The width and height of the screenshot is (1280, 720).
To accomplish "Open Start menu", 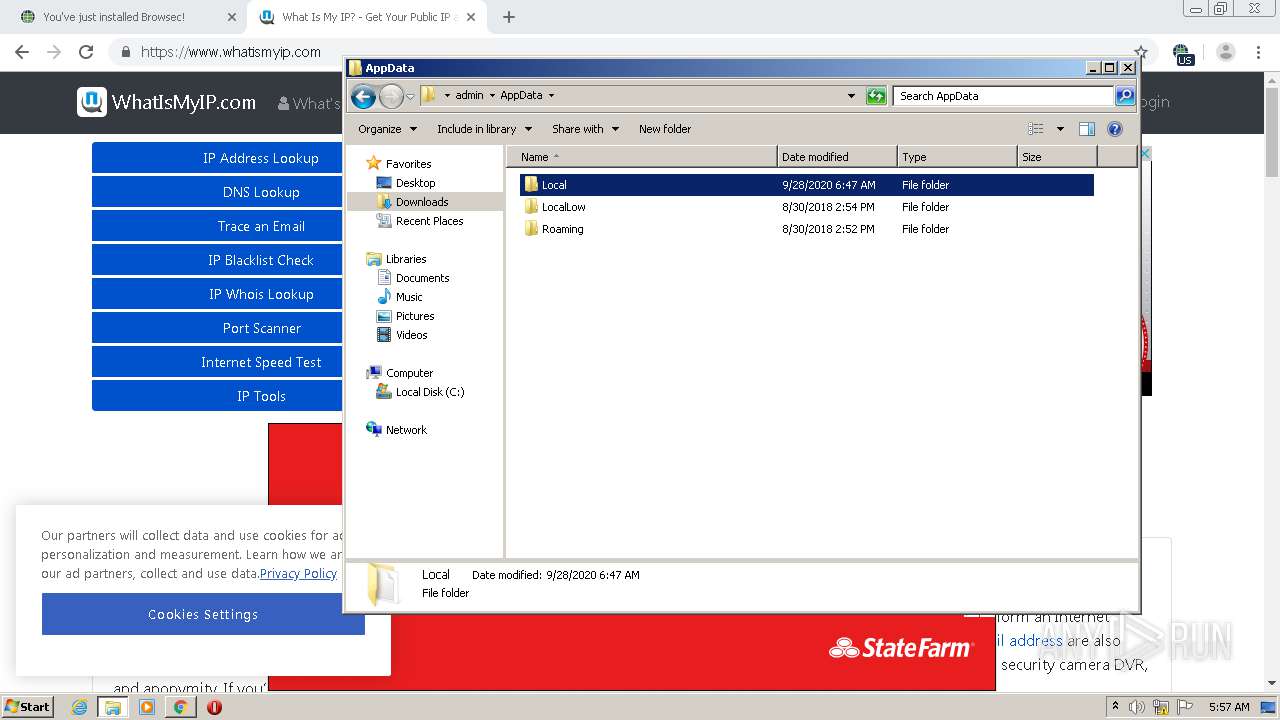I will click(28, 707).
